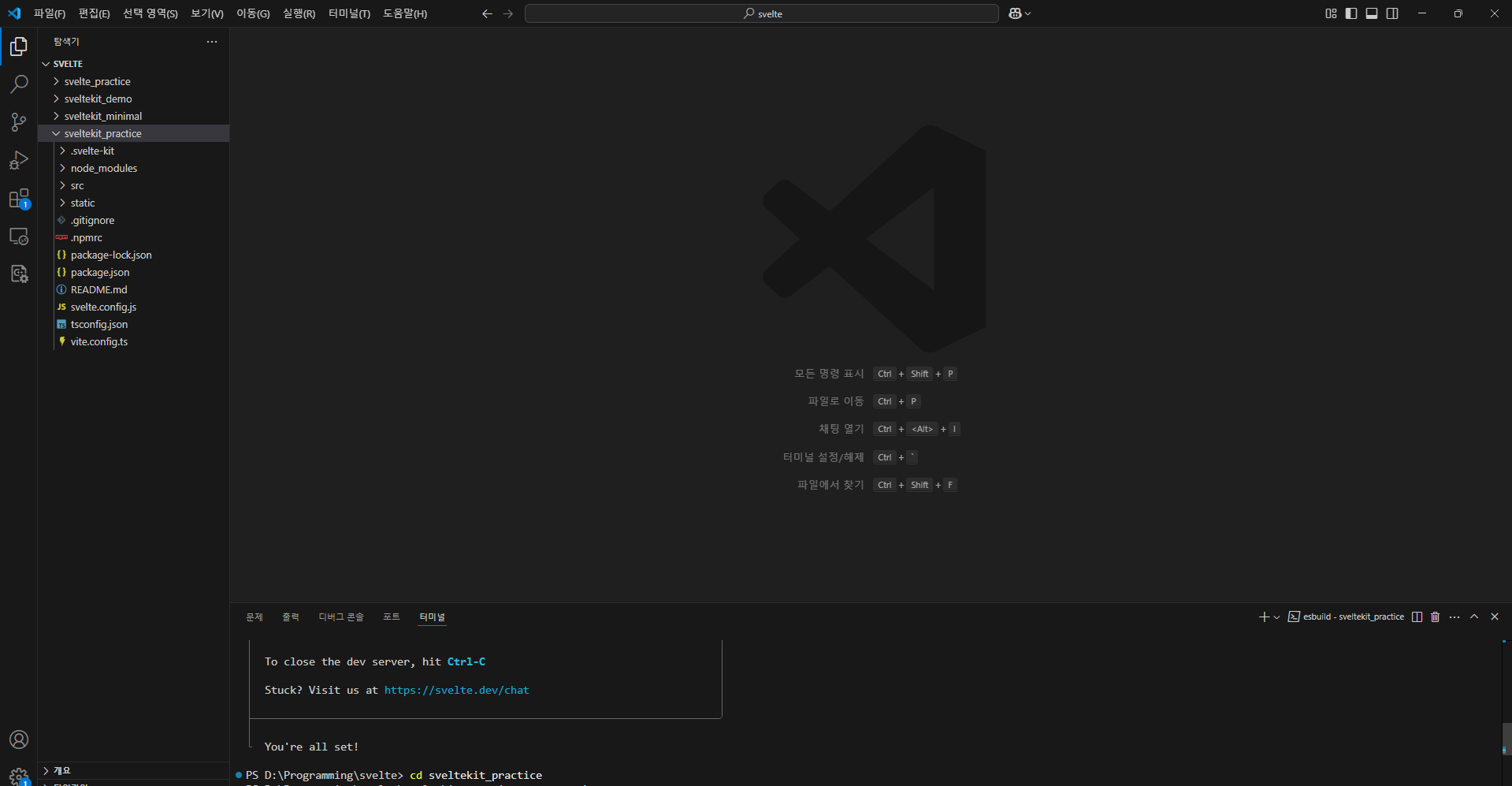Image resolution: width=1512 pixels, height=786 pixels.
Task: Open the containers/sixth activity bar view
Action: point(19,274)
